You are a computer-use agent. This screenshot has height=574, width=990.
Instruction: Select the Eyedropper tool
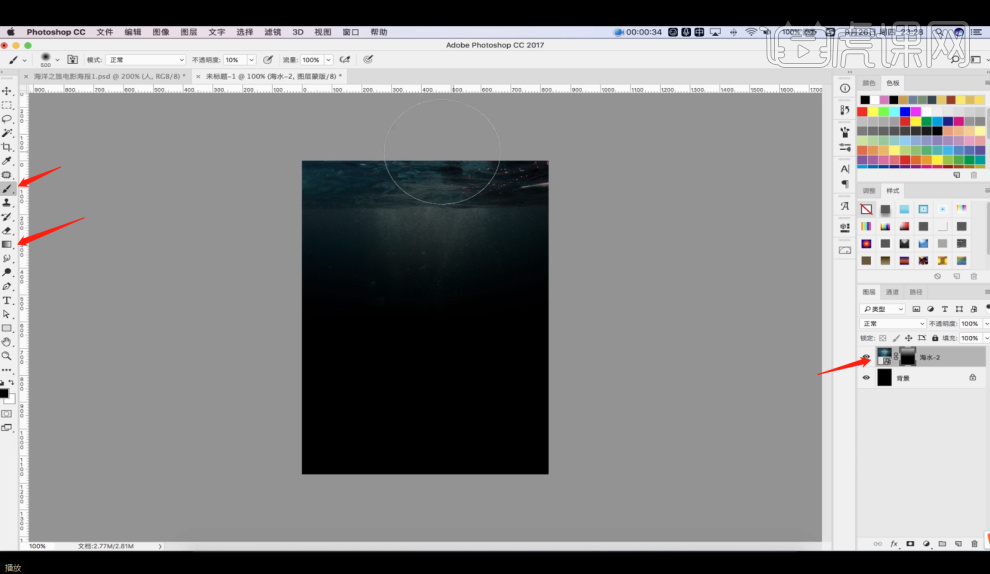coord(7,160)
